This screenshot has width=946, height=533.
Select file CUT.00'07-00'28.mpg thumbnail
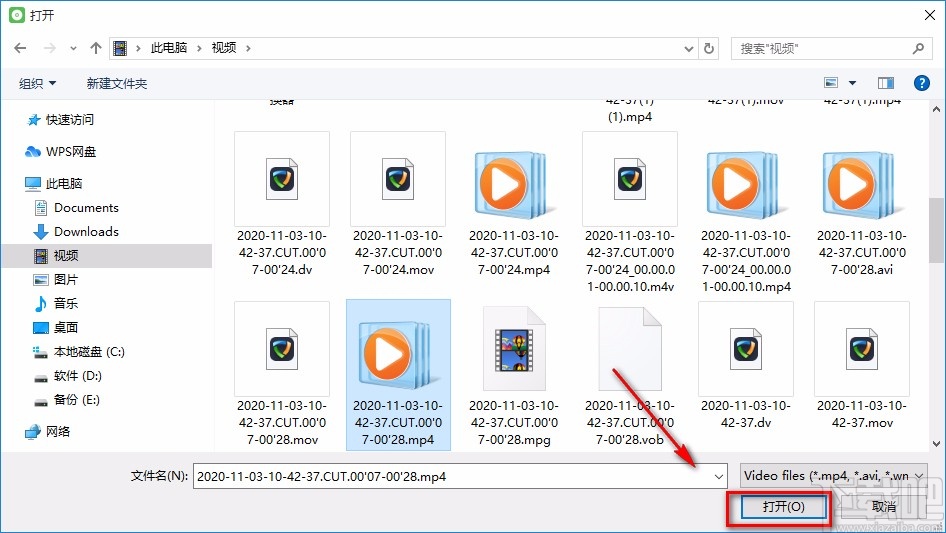(x=514, y=349)
